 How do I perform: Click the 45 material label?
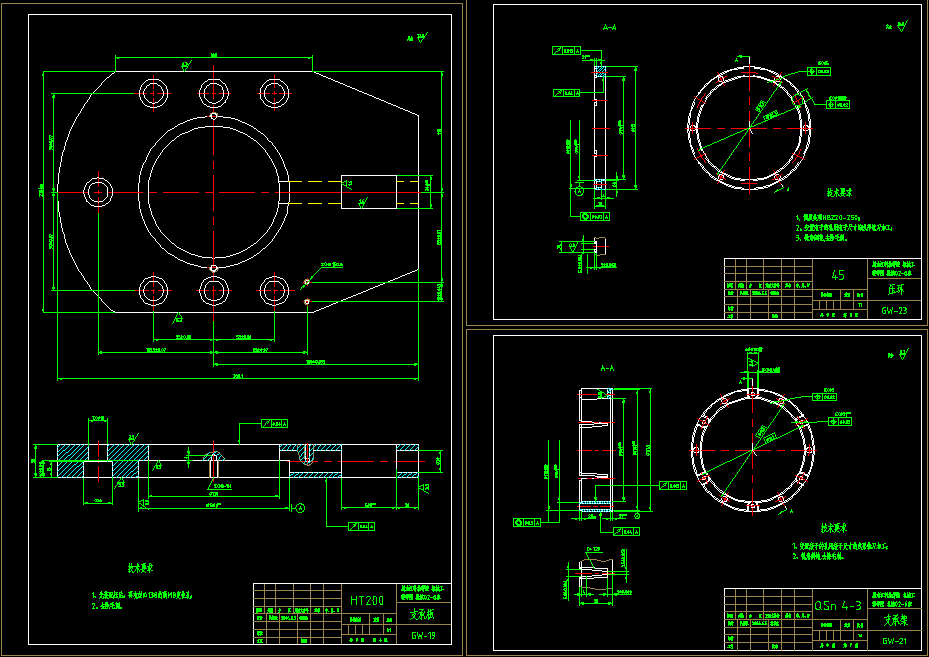[838, 275]
